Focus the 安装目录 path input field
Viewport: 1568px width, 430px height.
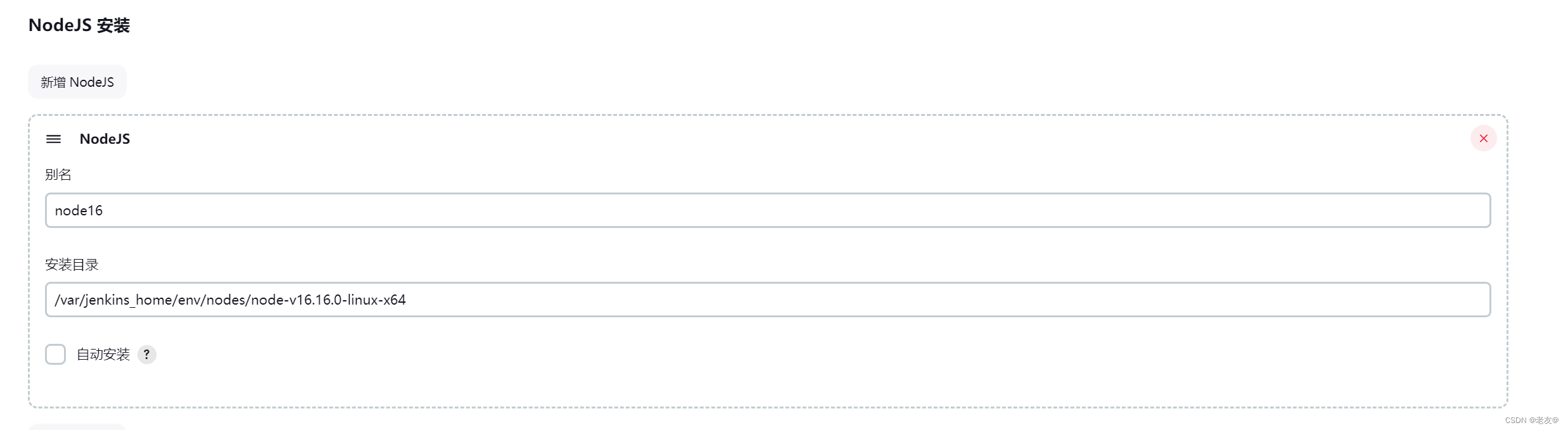[768, 300]
